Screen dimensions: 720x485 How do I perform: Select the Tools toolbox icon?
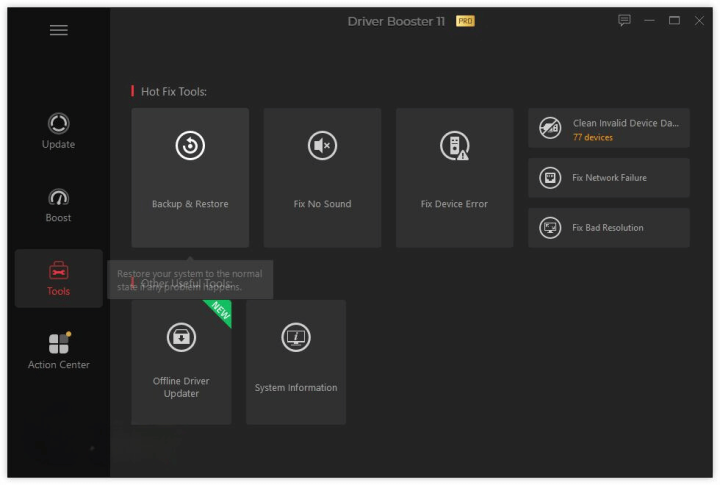(x=59, y=271)
